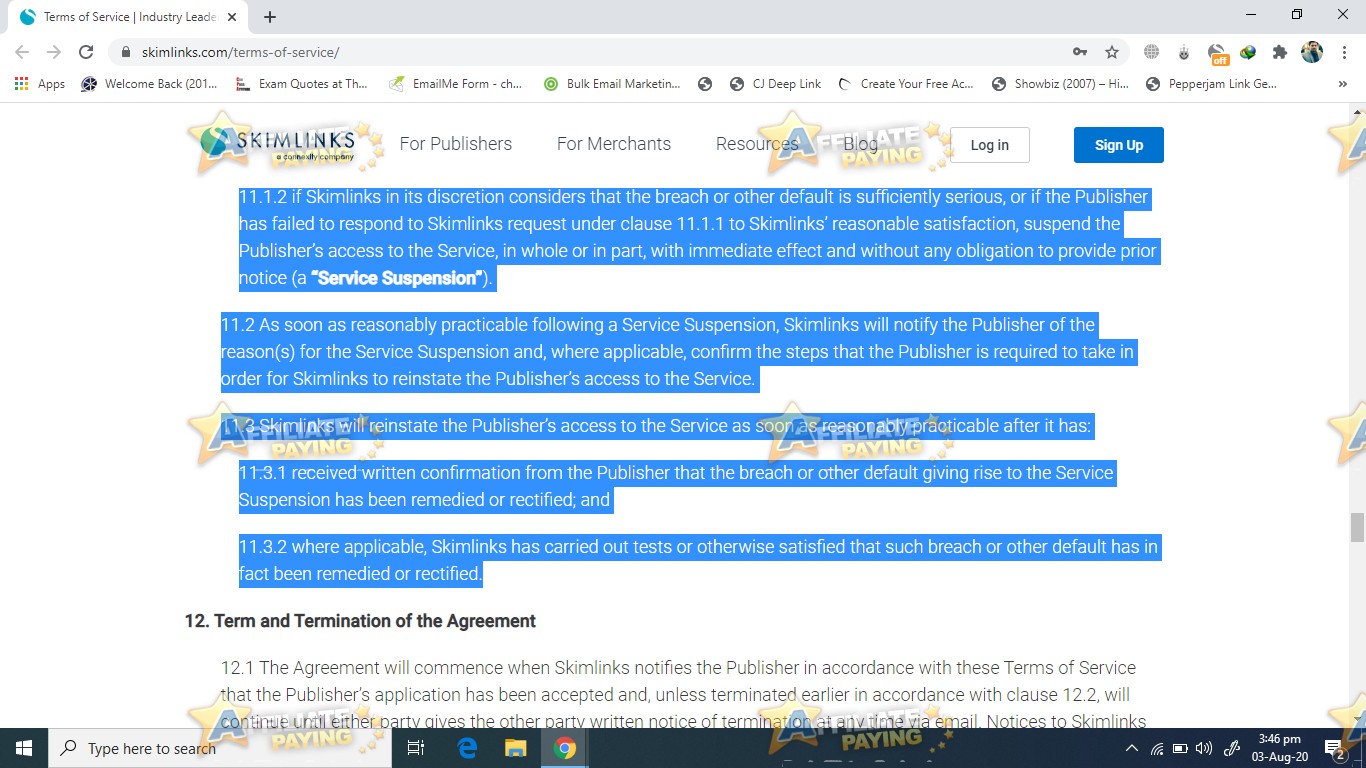
Task: Click the page's vertical scrollbar thumb
Action: point(1357,527)
